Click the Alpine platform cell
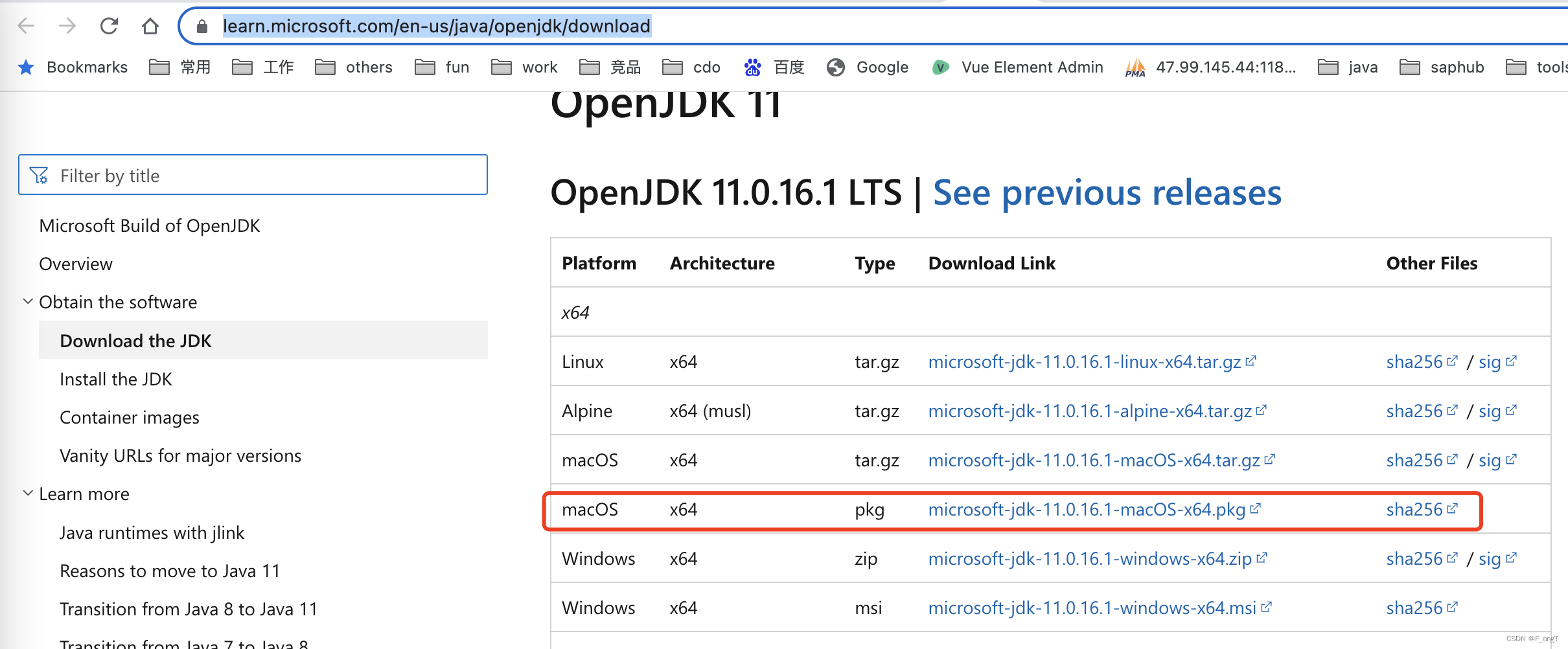 point(587,411)
